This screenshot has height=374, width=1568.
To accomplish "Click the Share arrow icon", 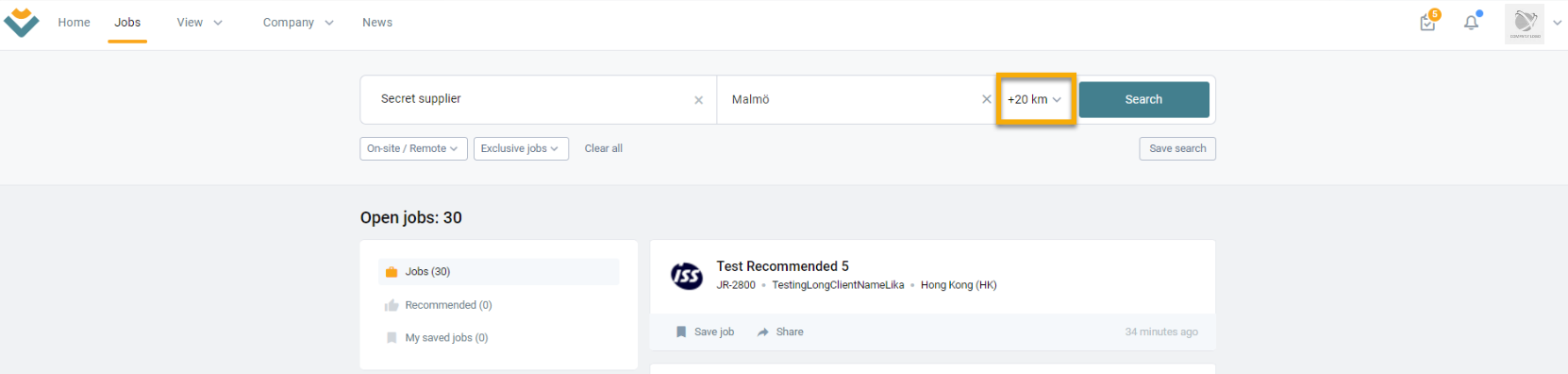I will coord(762,331).
